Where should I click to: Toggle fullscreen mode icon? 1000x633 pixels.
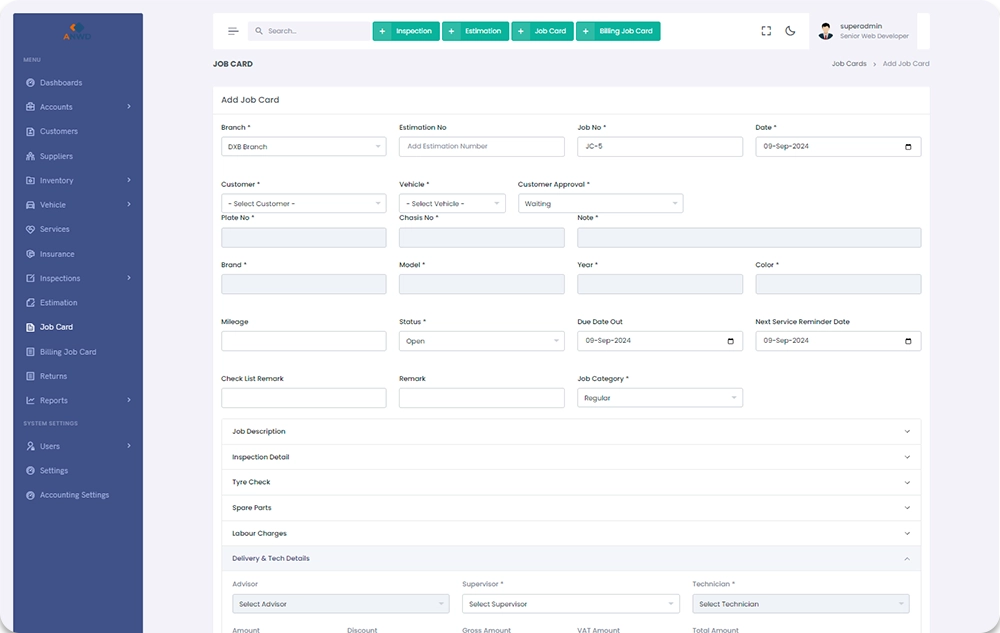pos(766,31)
